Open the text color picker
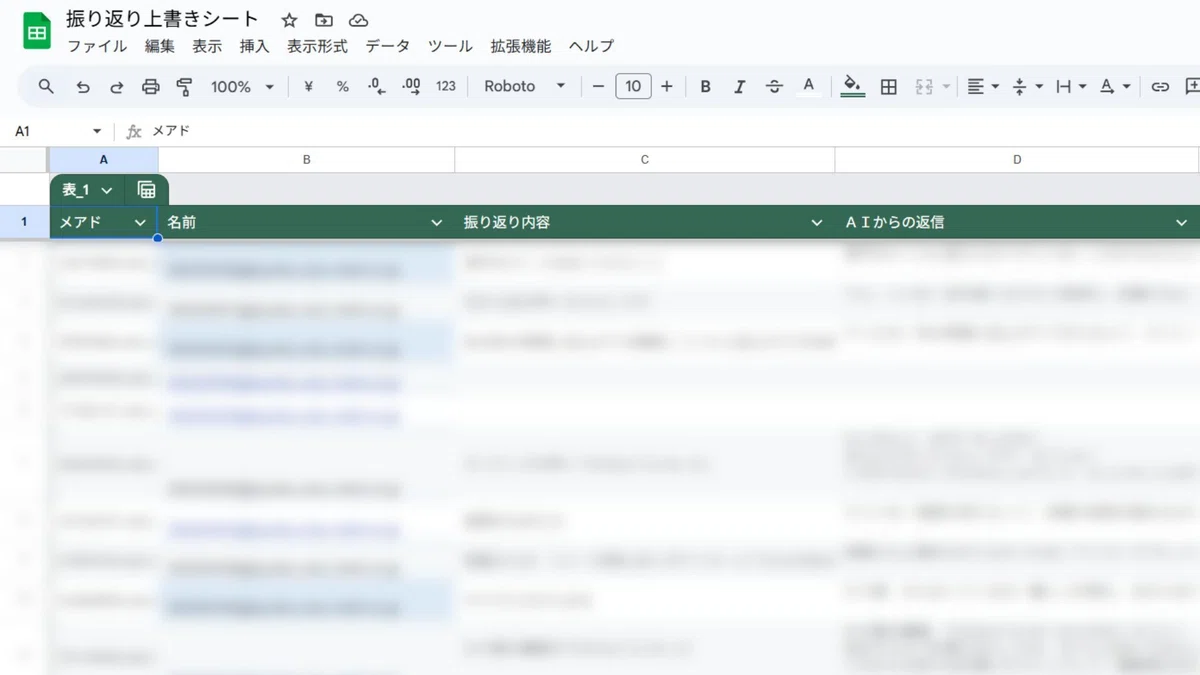Image resolution: width=1200 pixels, height=675 pixels. point(809,87)
